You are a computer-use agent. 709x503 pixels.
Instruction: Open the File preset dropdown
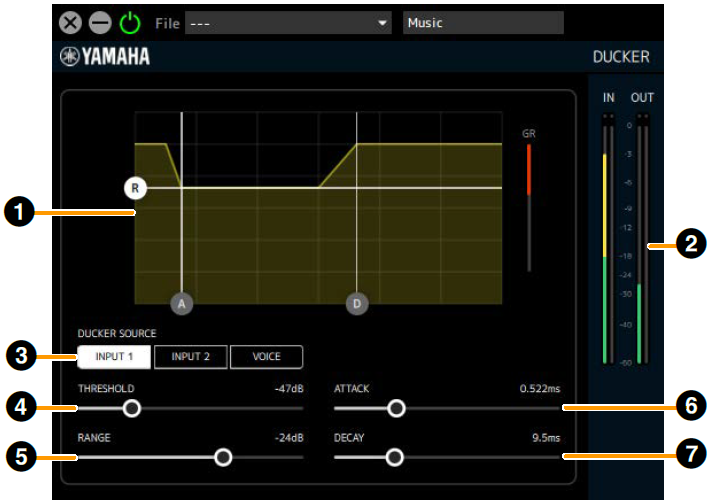pyautogui.click(x=288, y=22)
